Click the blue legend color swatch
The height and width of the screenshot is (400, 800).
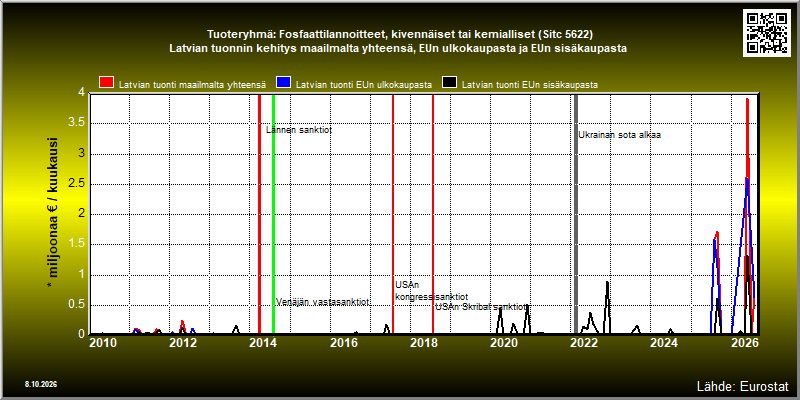coord(283,83)
